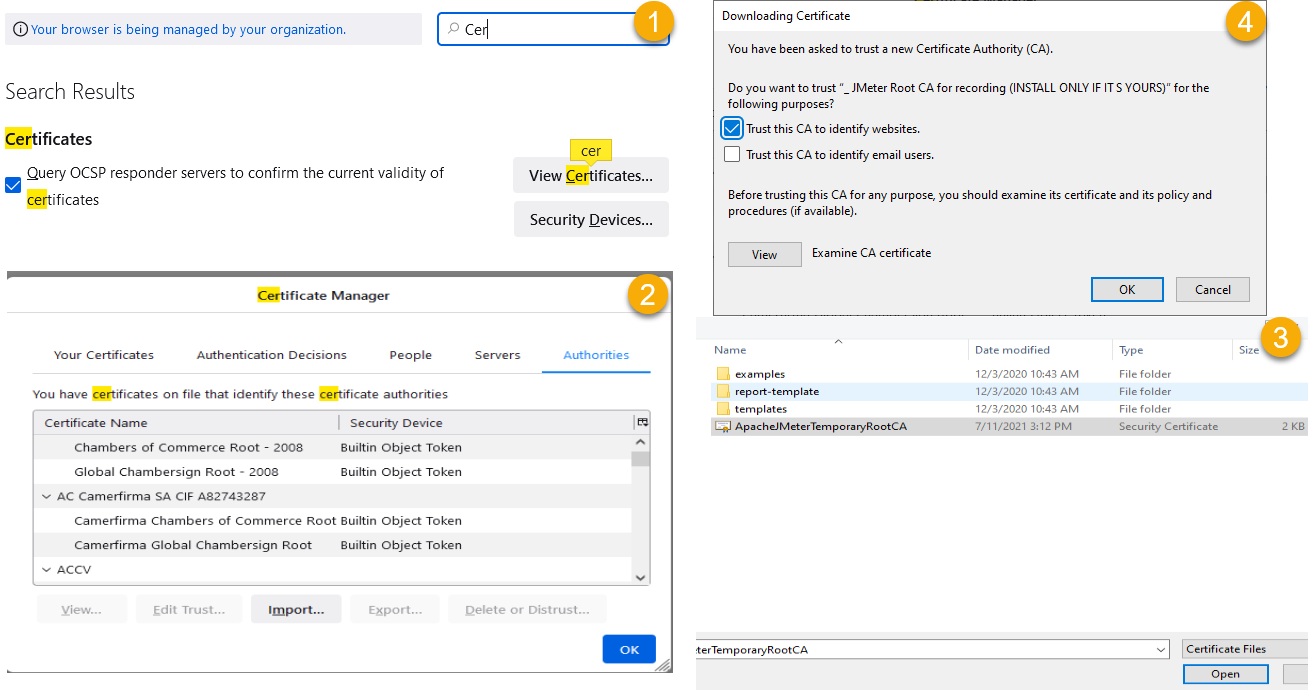Switch to Your Certificates tab

click(104, 355)
